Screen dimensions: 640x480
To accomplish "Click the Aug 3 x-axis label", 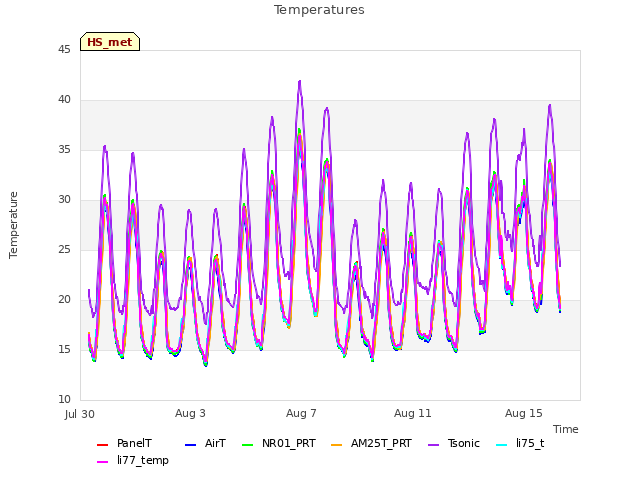I will pos(190,413).
